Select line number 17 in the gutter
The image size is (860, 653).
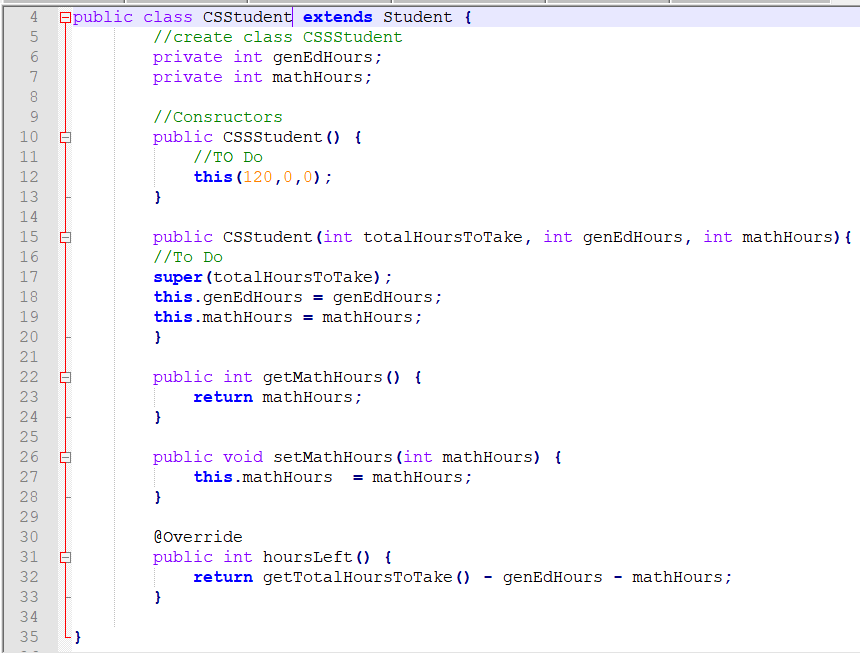pos(30,277)
